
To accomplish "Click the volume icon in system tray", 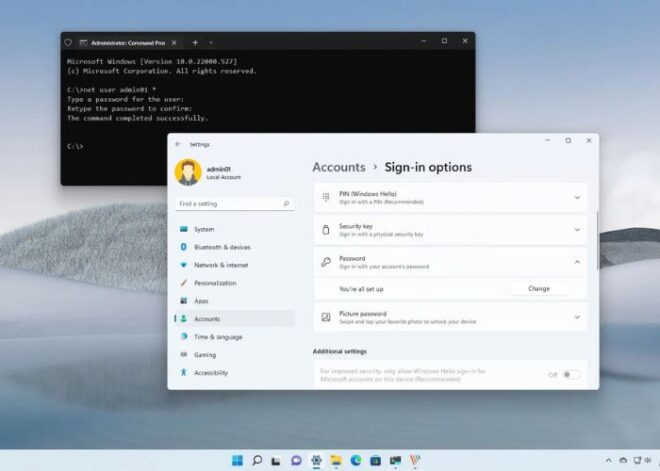I will [x=648, y=460].
